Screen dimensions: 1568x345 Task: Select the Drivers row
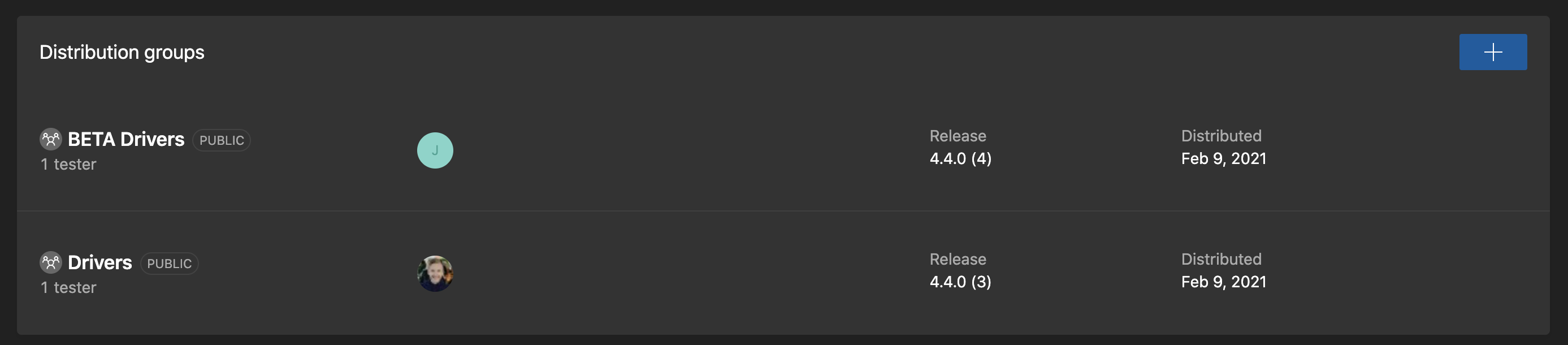point(670,273)
